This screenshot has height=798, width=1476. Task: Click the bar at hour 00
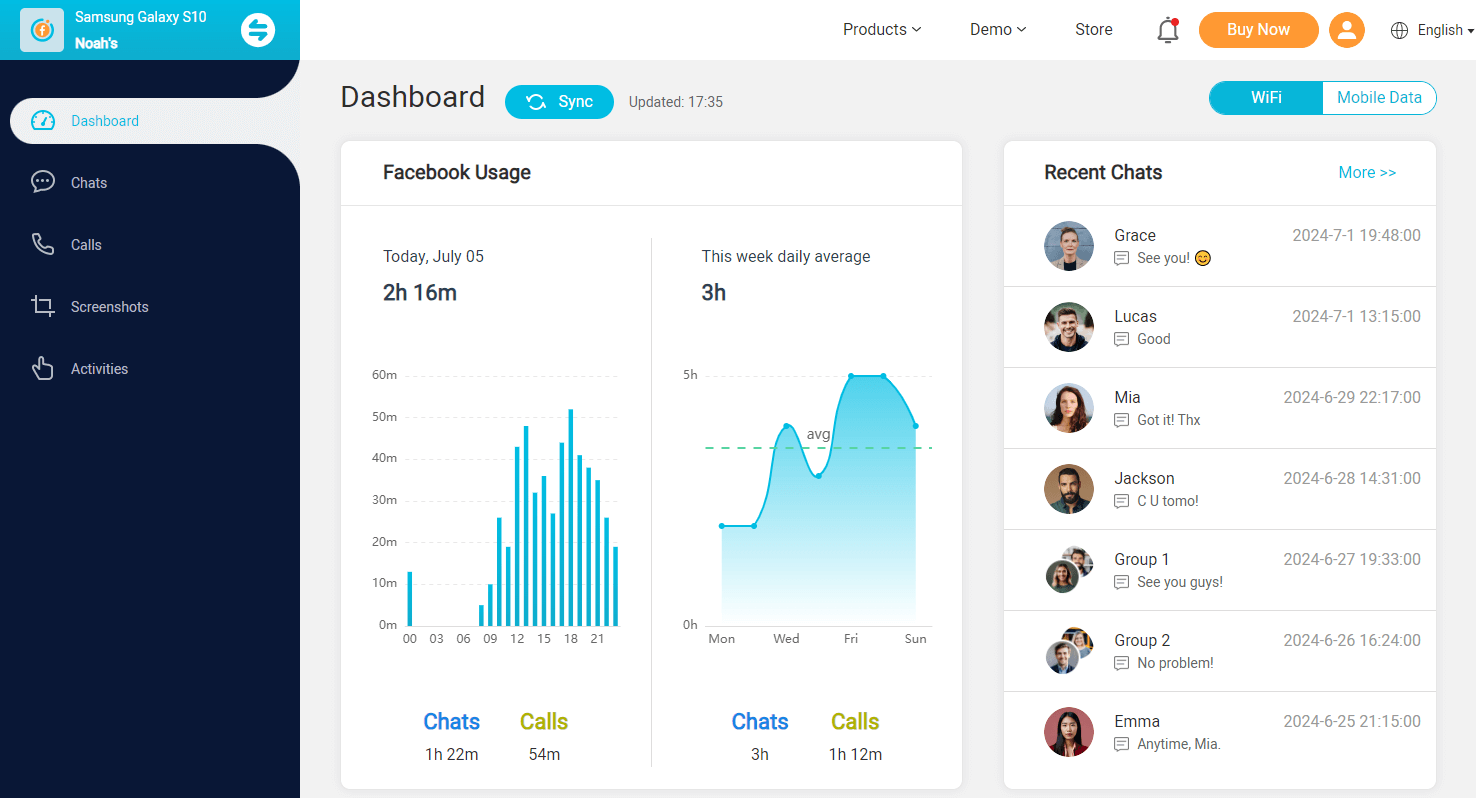tap(410, 599)
